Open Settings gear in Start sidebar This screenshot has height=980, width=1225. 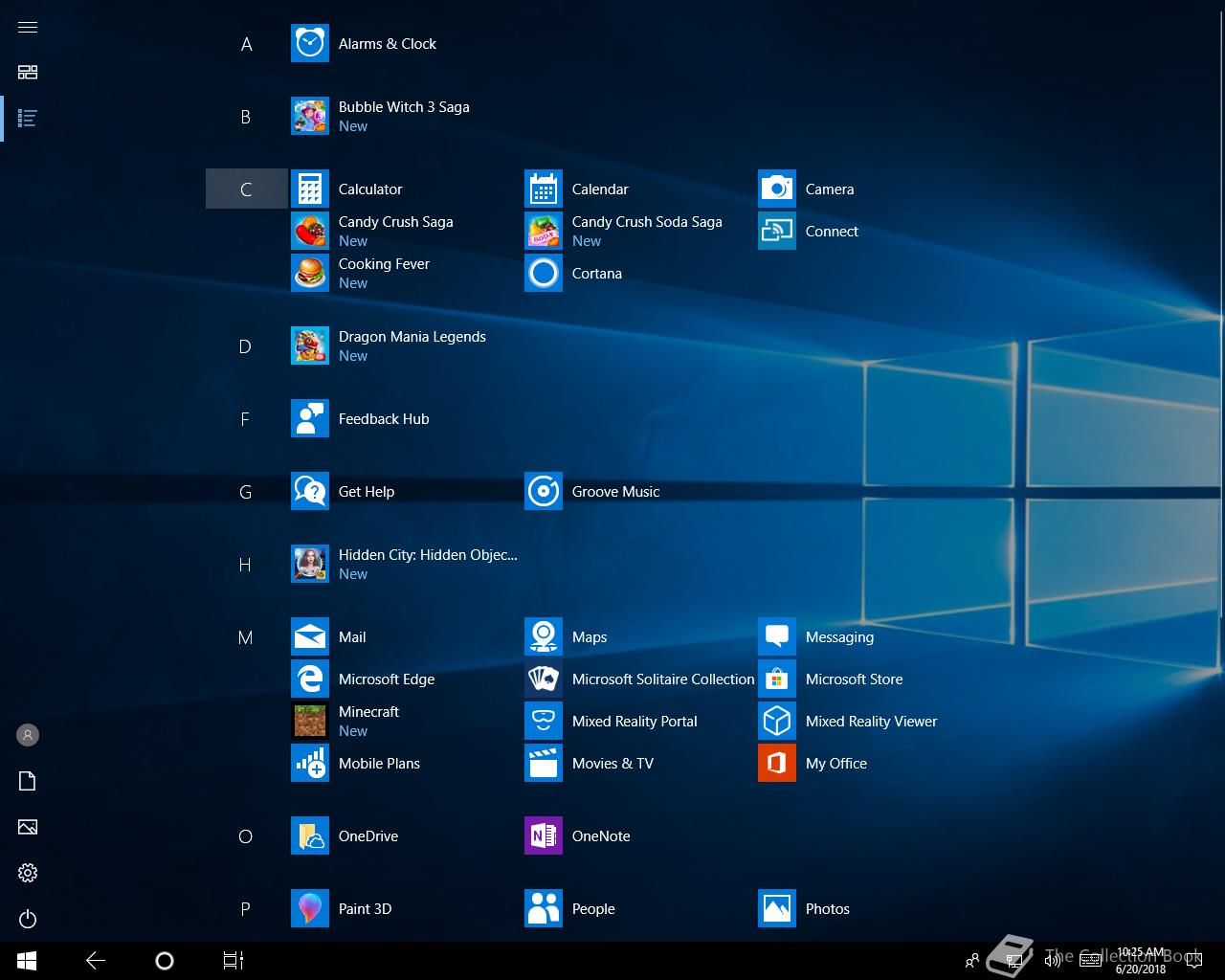pos(28,873)
